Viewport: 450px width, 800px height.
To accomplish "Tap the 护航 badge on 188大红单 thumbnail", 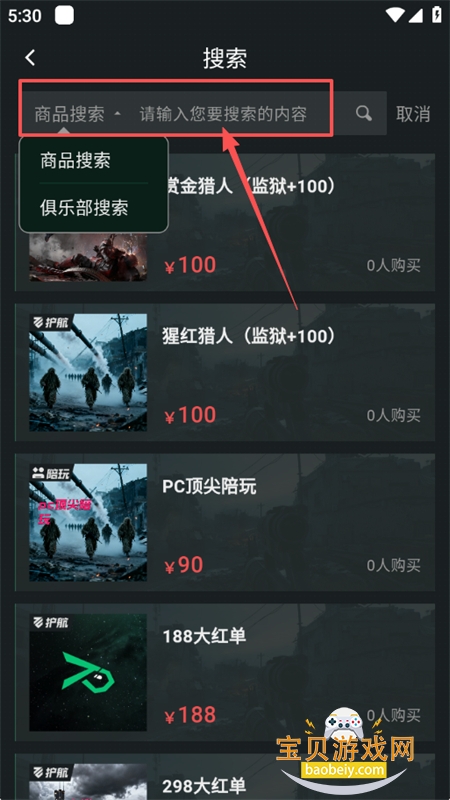I will (x=50, y=622).
